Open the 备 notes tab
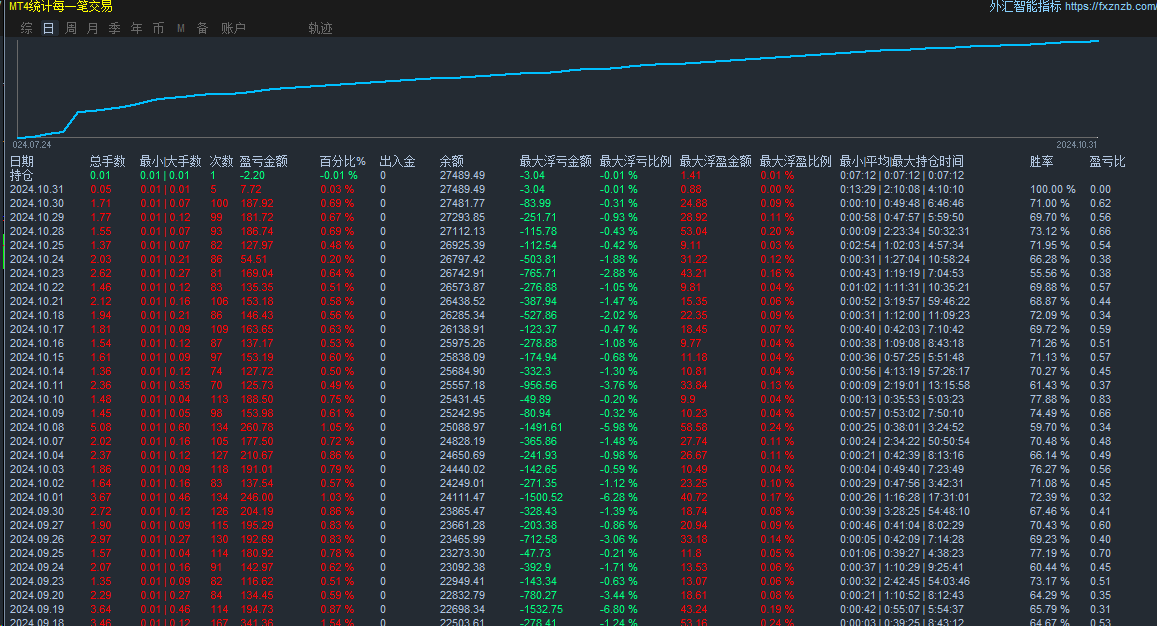The width and height of the screenshot is (1157, 626). pos(202,28)
